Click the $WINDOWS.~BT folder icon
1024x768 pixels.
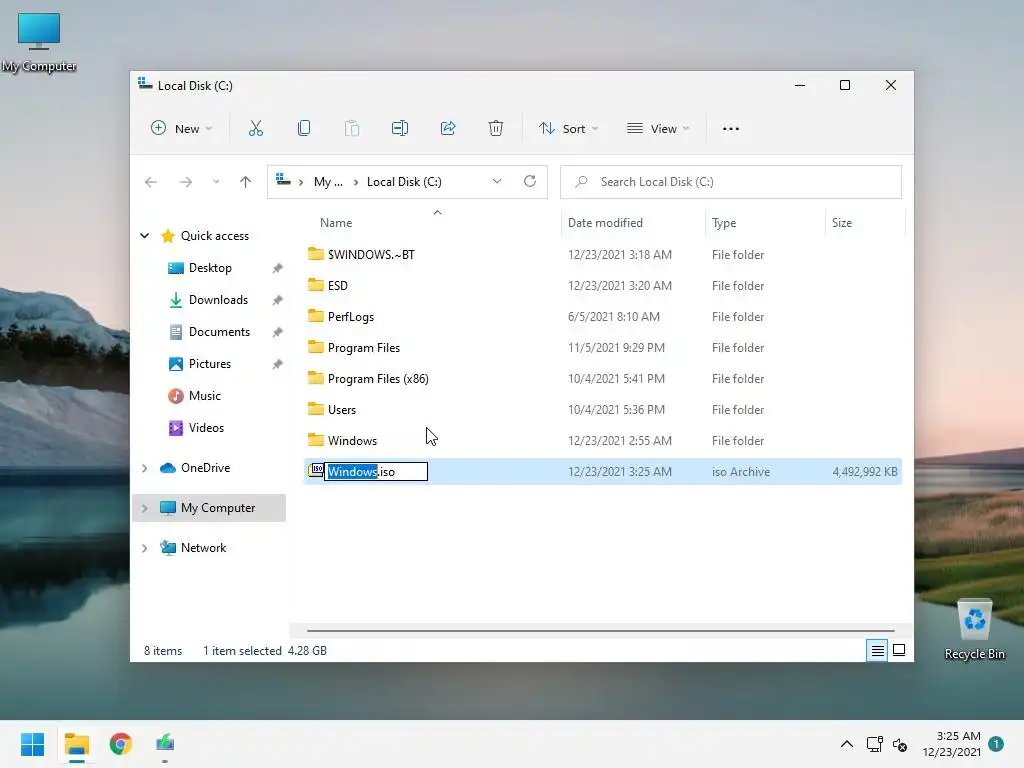(x=316, y=253)
